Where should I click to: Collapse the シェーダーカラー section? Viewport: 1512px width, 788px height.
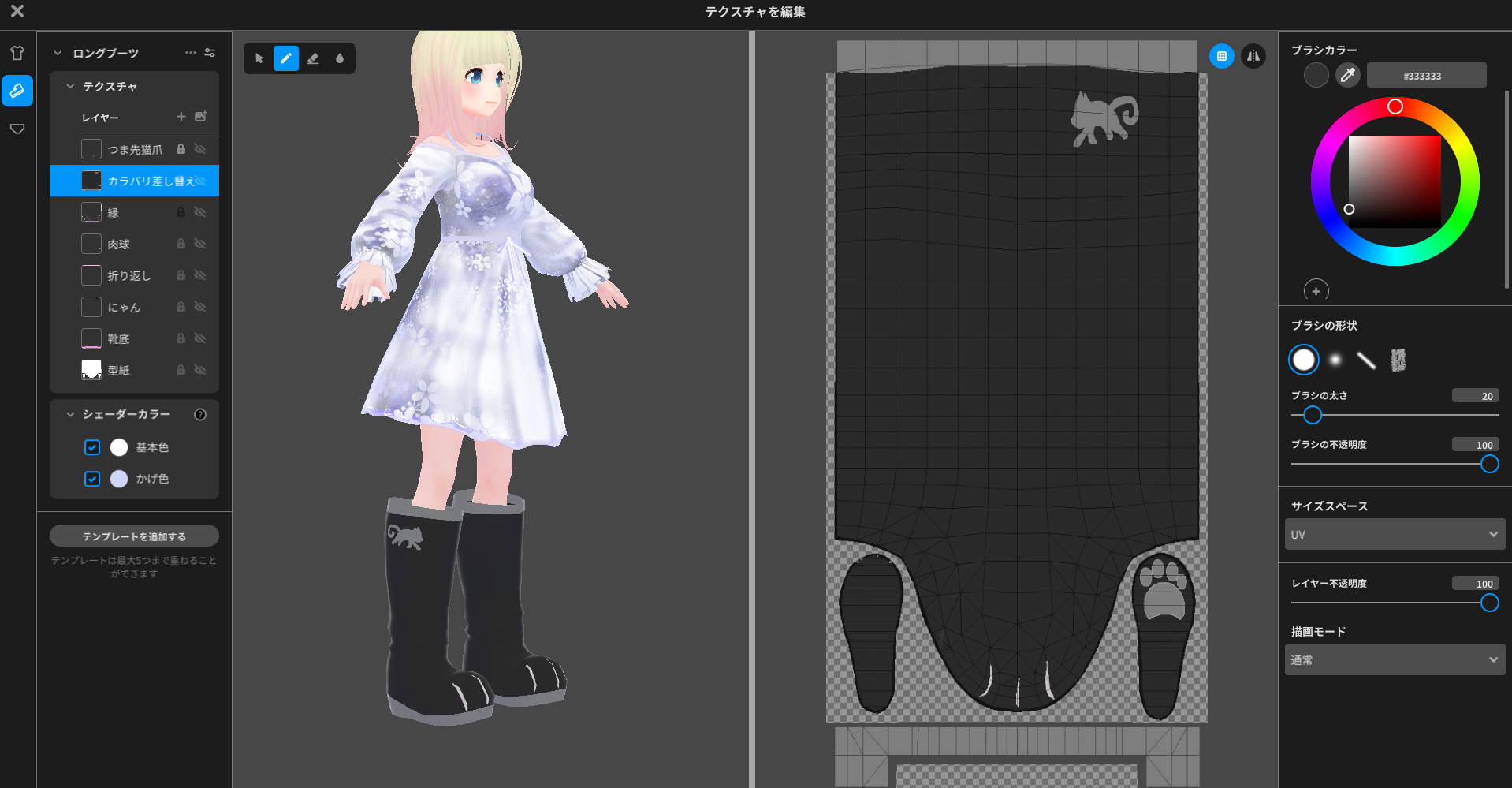(x=69, y=414)
